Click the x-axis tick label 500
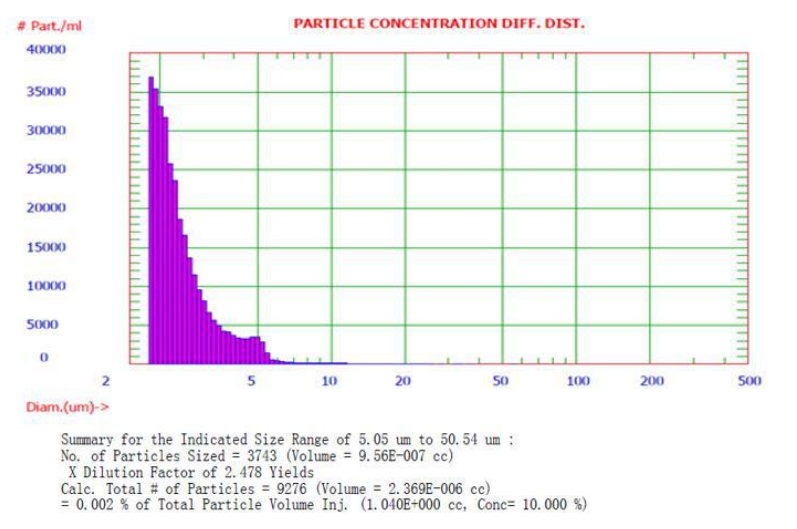The image size is (797, 529). click(x=750, y=381)
